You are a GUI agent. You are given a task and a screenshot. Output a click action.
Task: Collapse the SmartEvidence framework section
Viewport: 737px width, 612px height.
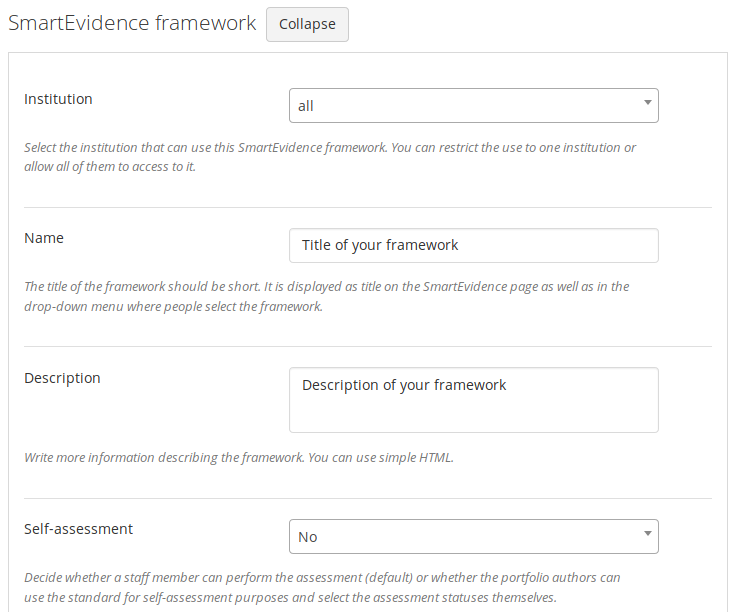pyautogui.click(x=307, y=24)
